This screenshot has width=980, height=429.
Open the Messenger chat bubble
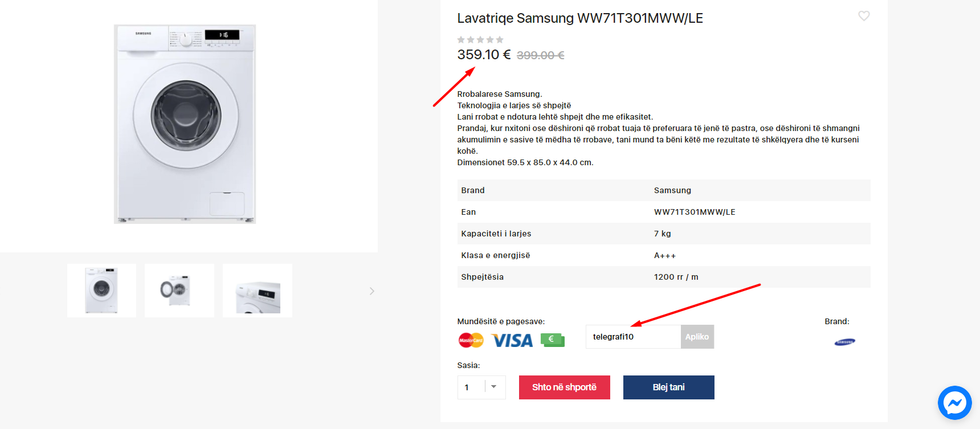(954, 402)
